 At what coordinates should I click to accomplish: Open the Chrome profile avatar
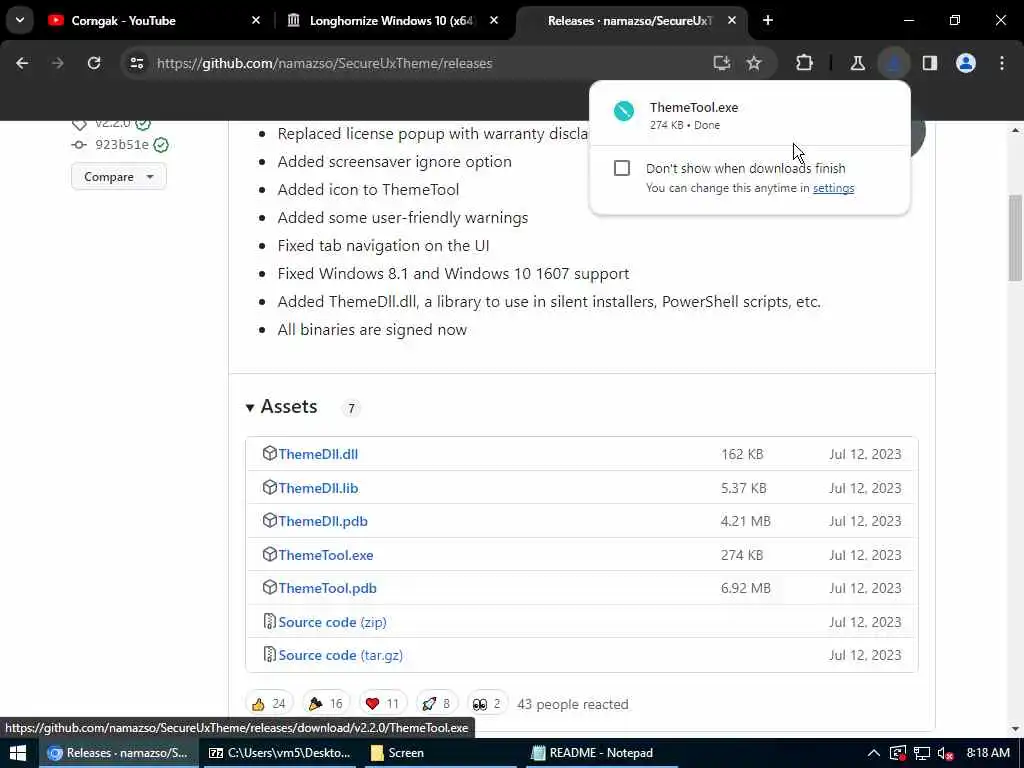coord(966,63)
